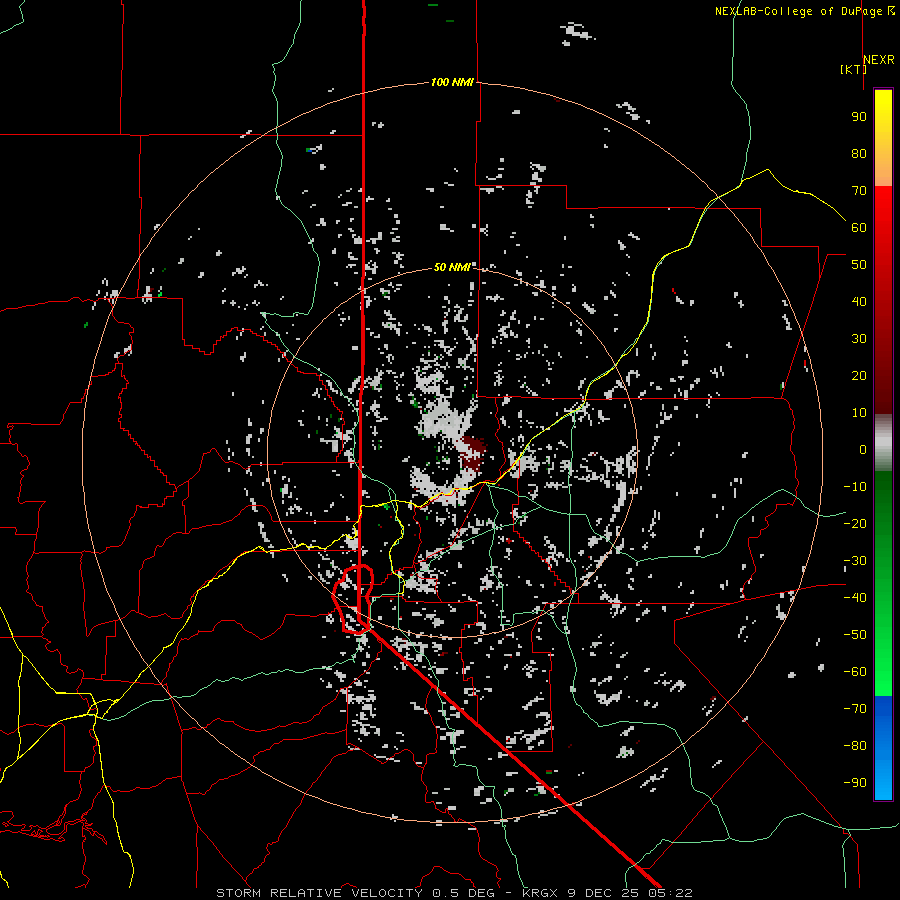Click the KT units label above color scale

coord(853,69)
